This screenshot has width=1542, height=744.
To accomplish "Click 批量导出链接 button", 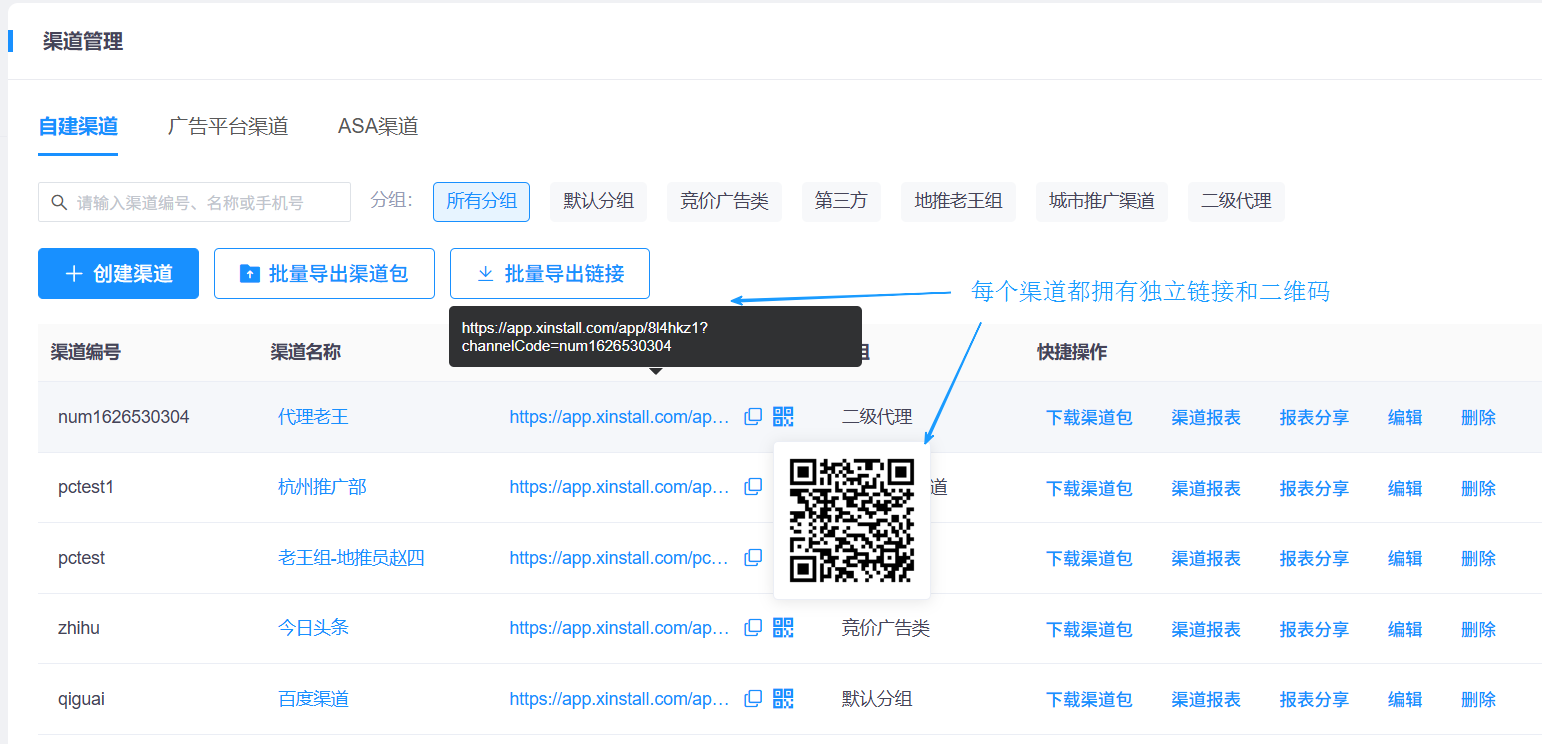I will pyautogui.click(x=550, y=273).
